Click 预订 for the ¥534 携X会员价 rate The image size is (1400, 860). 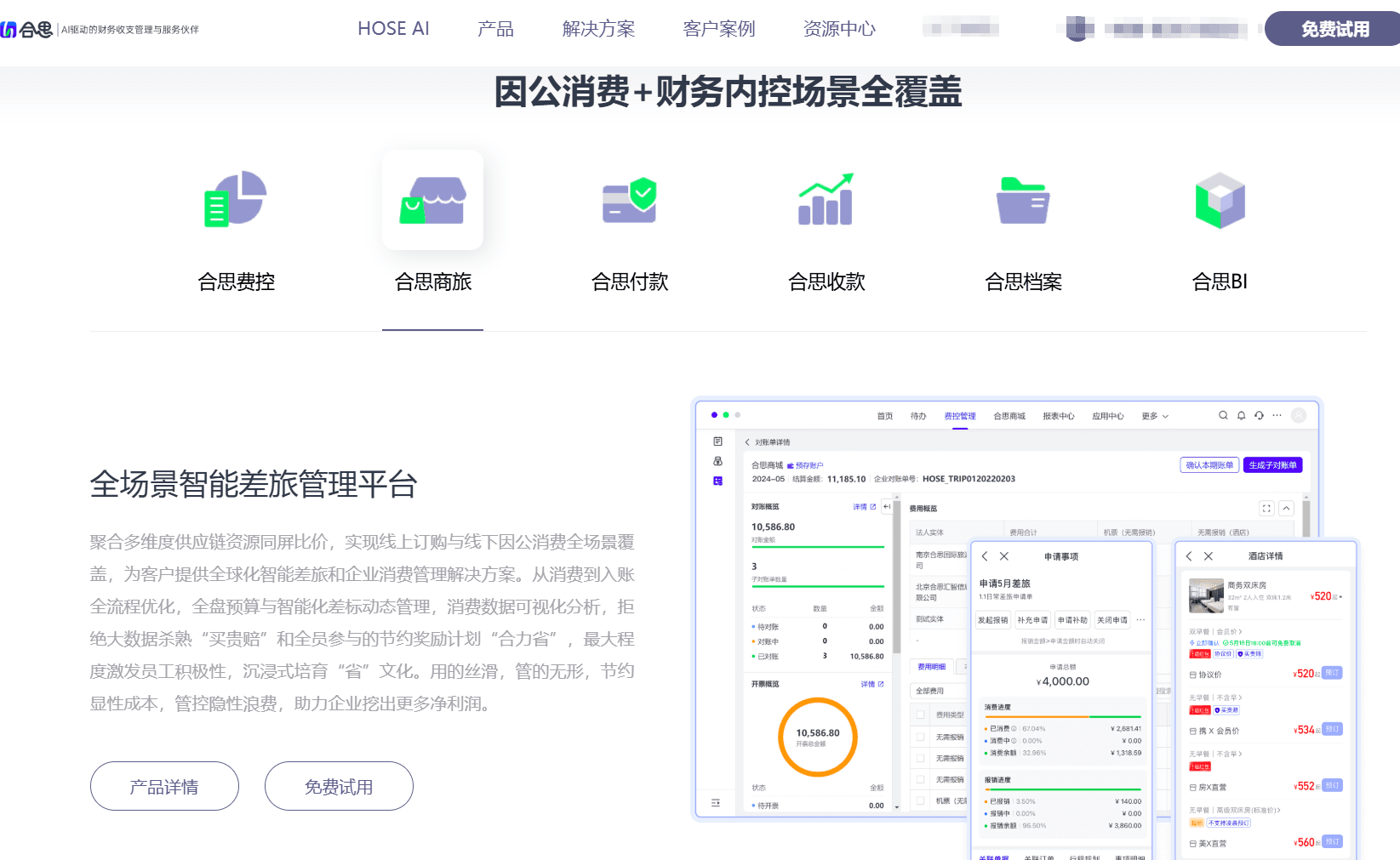[x=1333, y=729]
